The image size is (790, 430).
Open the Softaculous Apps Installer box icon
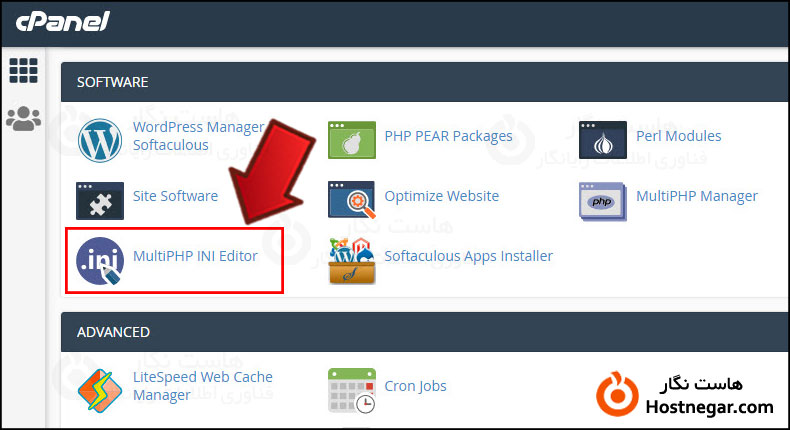point(351,260)
